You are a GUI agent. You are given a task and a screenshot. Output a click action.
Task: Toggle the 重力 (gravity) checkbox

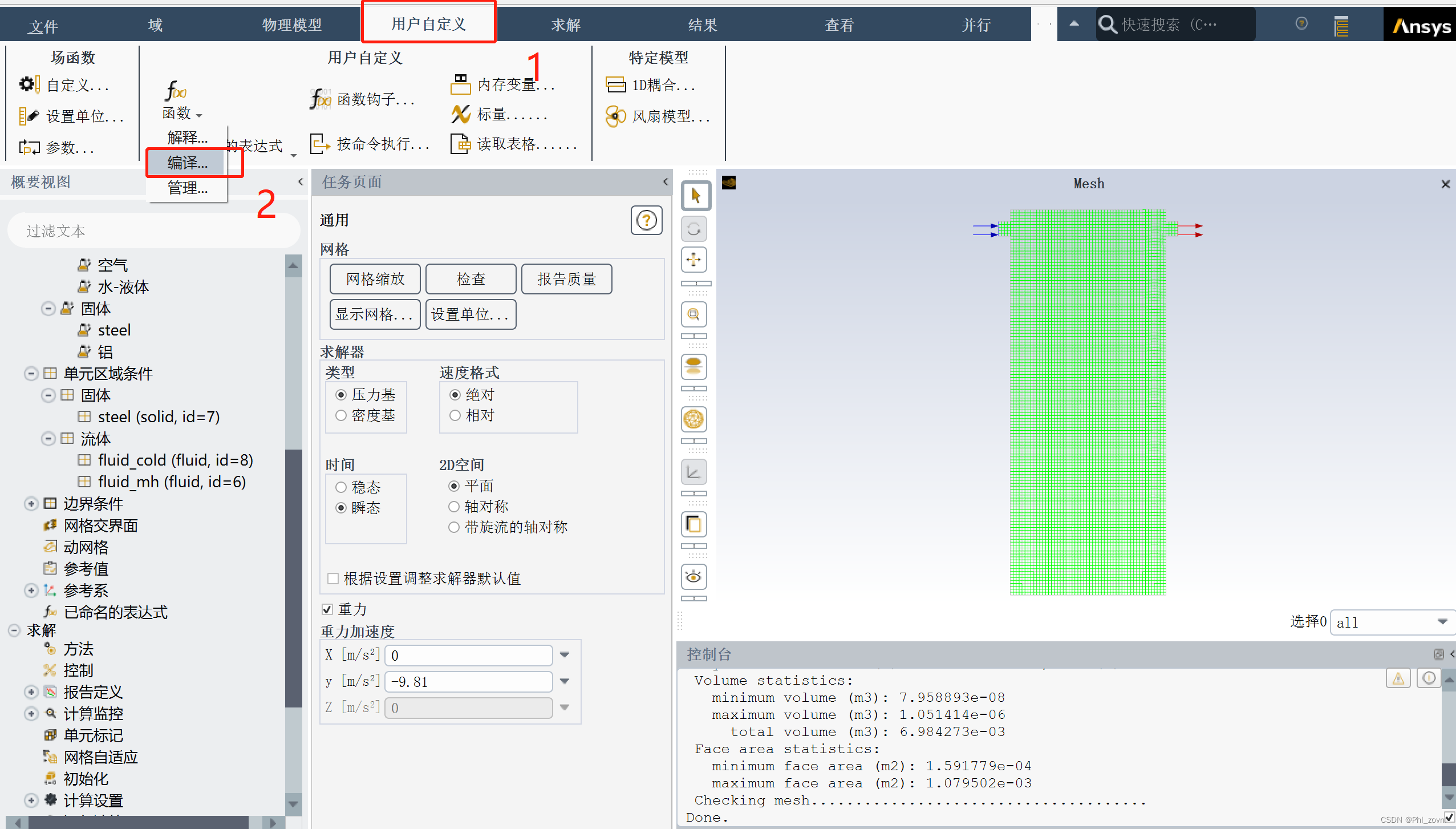(327, 609)
